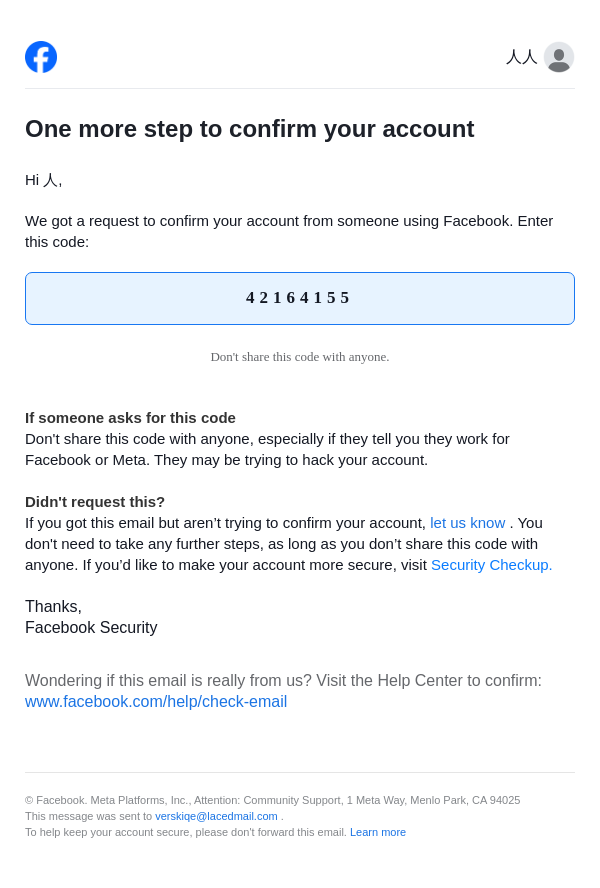Open the "let us know" link

click(467, 522)
